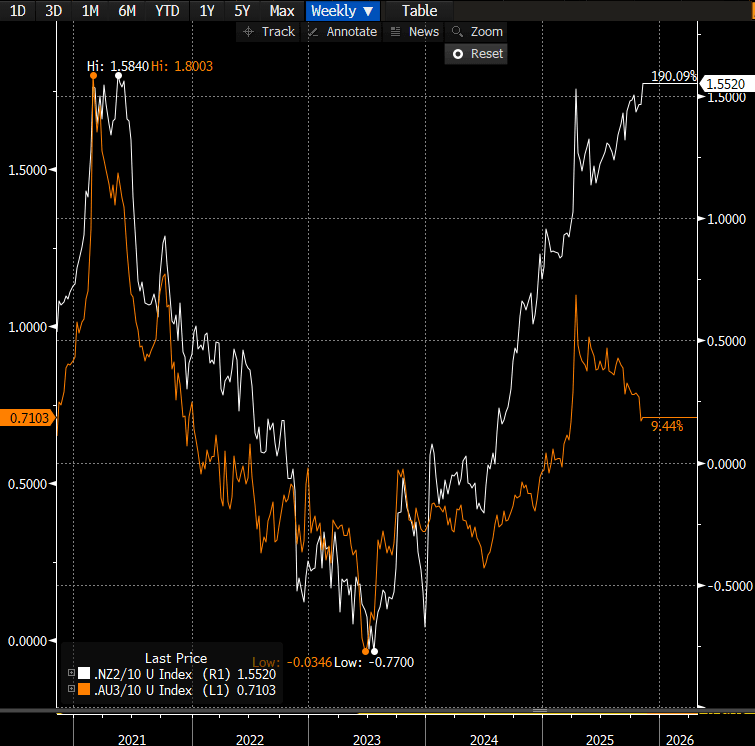Click the Zoom magnifier icon
755x746 pixels.
coord(457,32)
